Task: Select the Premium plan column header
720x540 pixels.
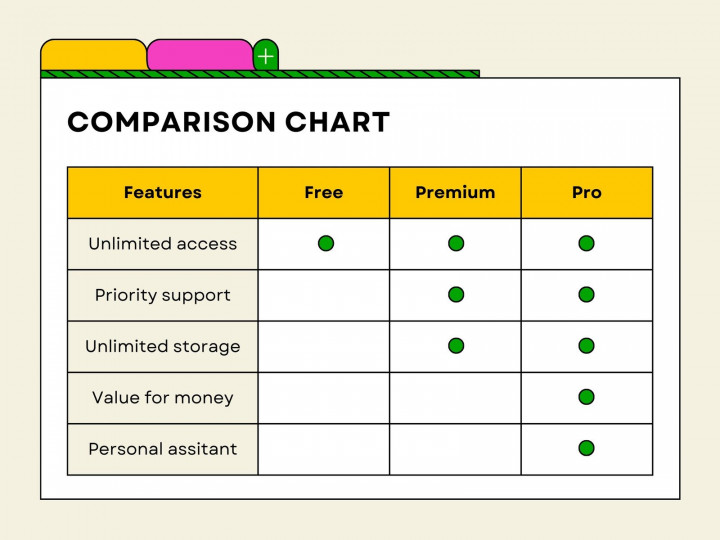Action: pyautogui.click(x=455, y=193)
